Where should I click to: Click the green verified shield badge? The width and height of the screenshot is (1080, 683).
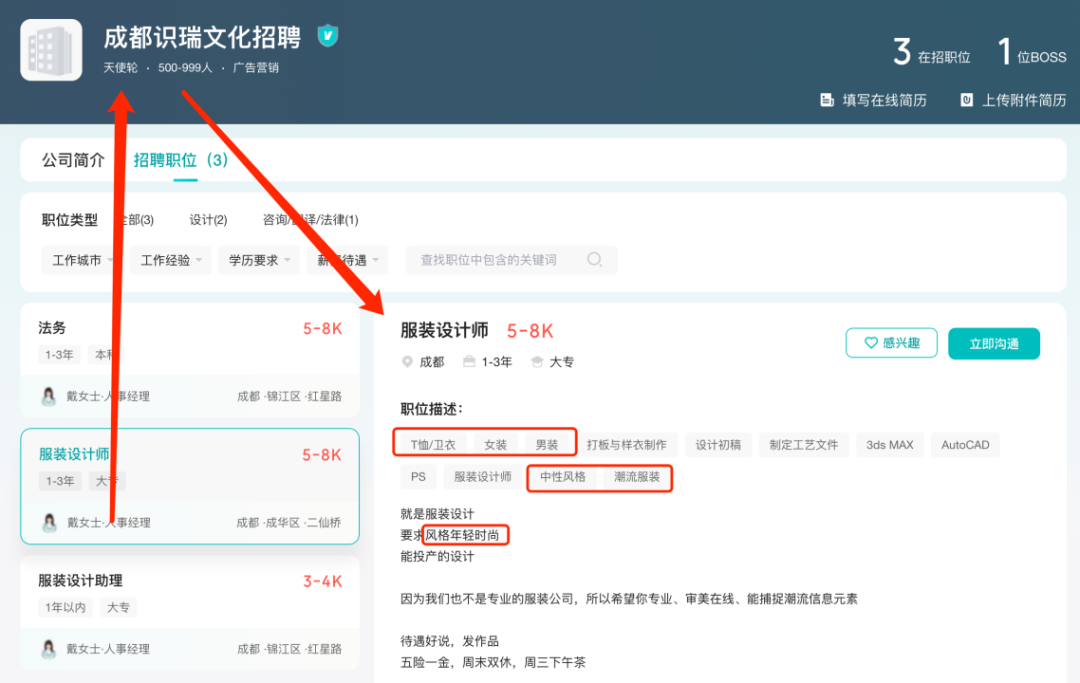click(327, 37)
